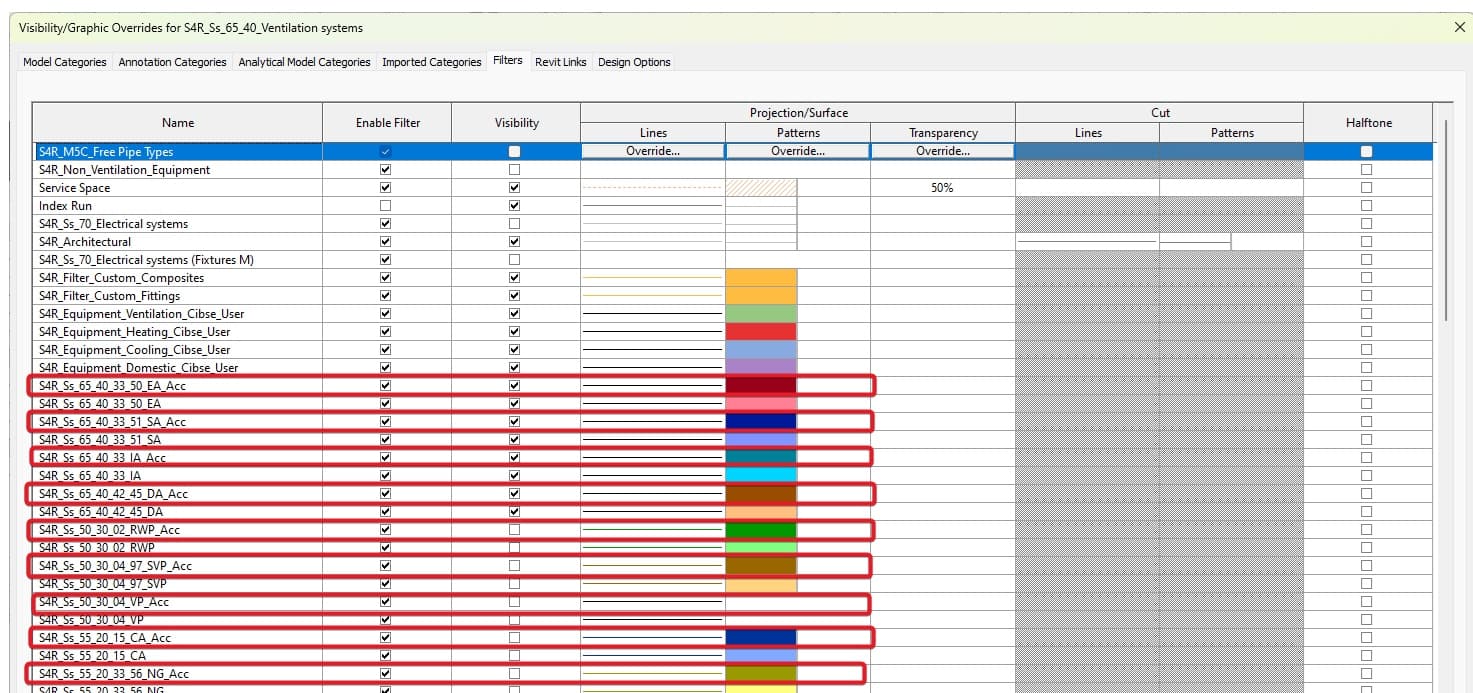
Task: Select the S4R_Ss_65_40_33_IA_Acc filter row name
Action: (102, 458)
